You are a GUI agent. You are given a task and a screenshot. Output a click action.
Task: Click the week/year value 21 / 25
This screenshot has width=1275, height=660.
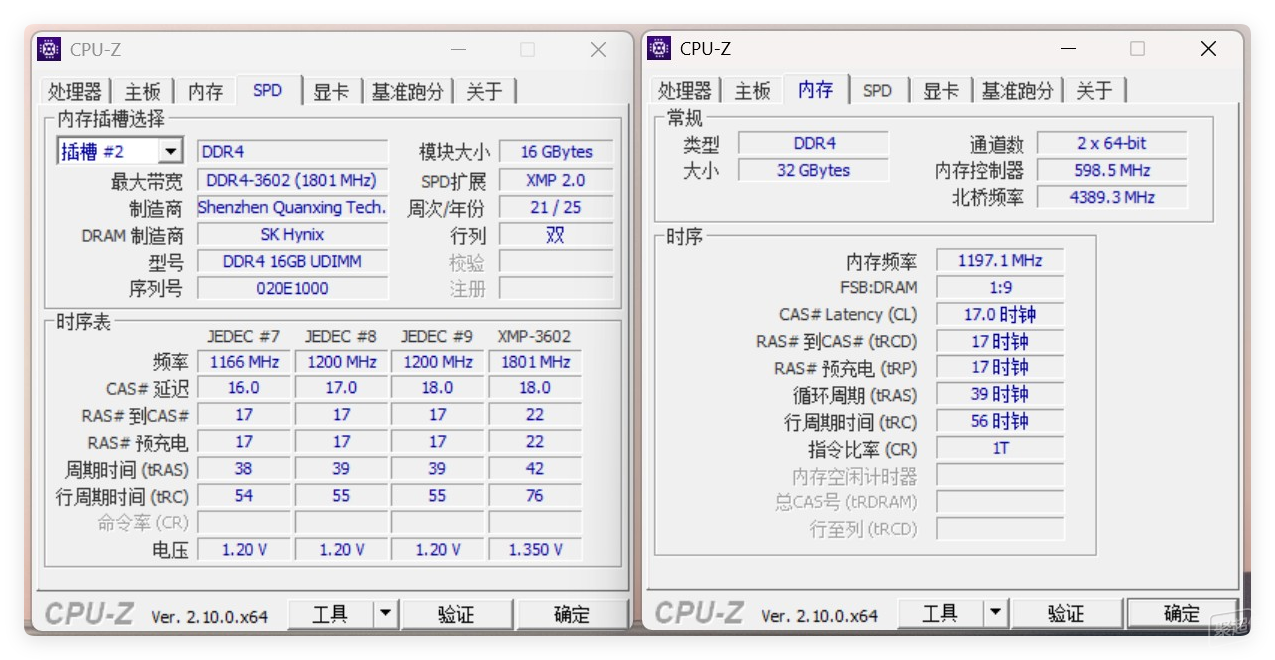click(556, 208)
